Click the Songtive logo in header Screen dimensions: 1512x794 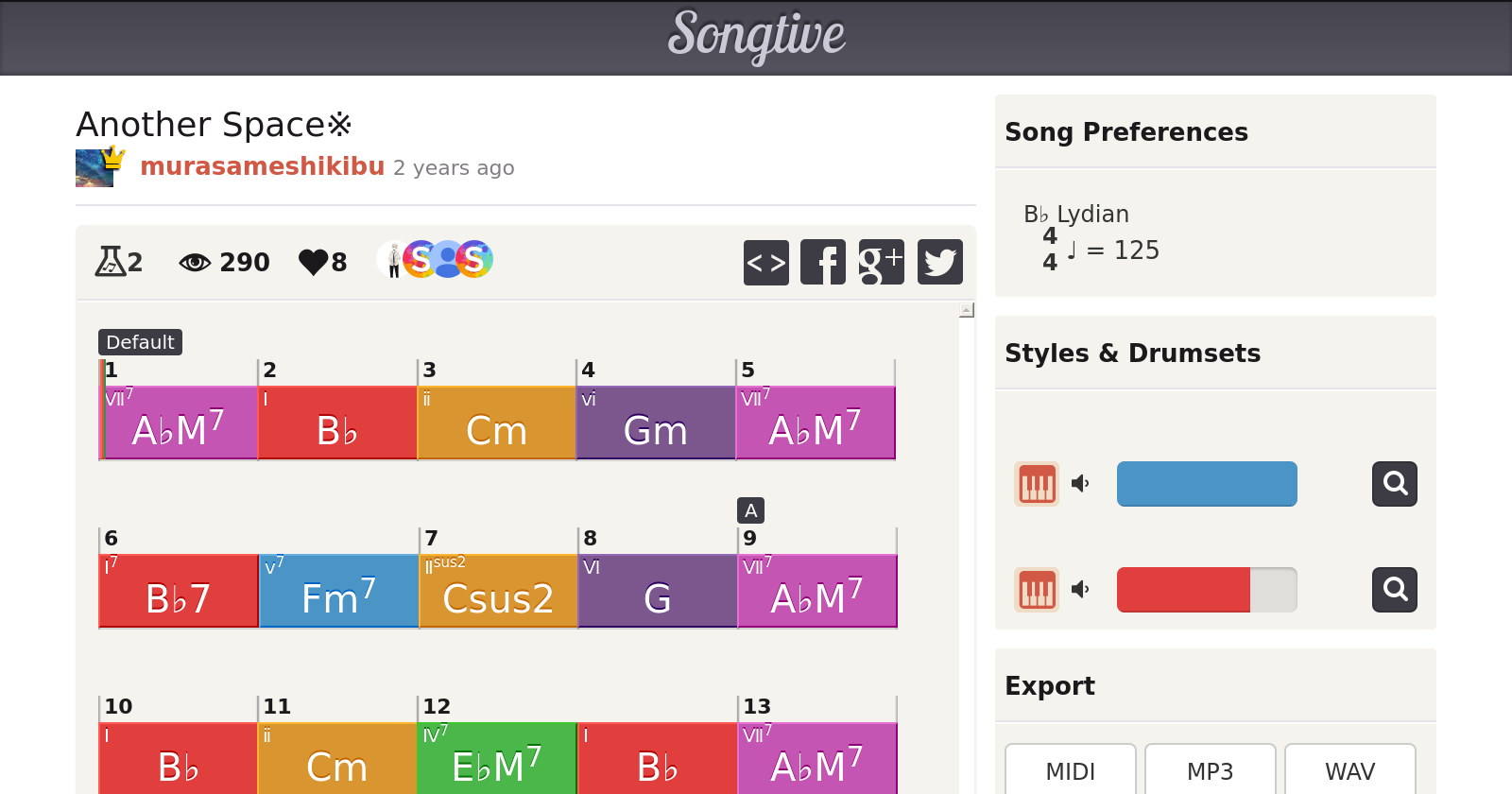(756, 36)
